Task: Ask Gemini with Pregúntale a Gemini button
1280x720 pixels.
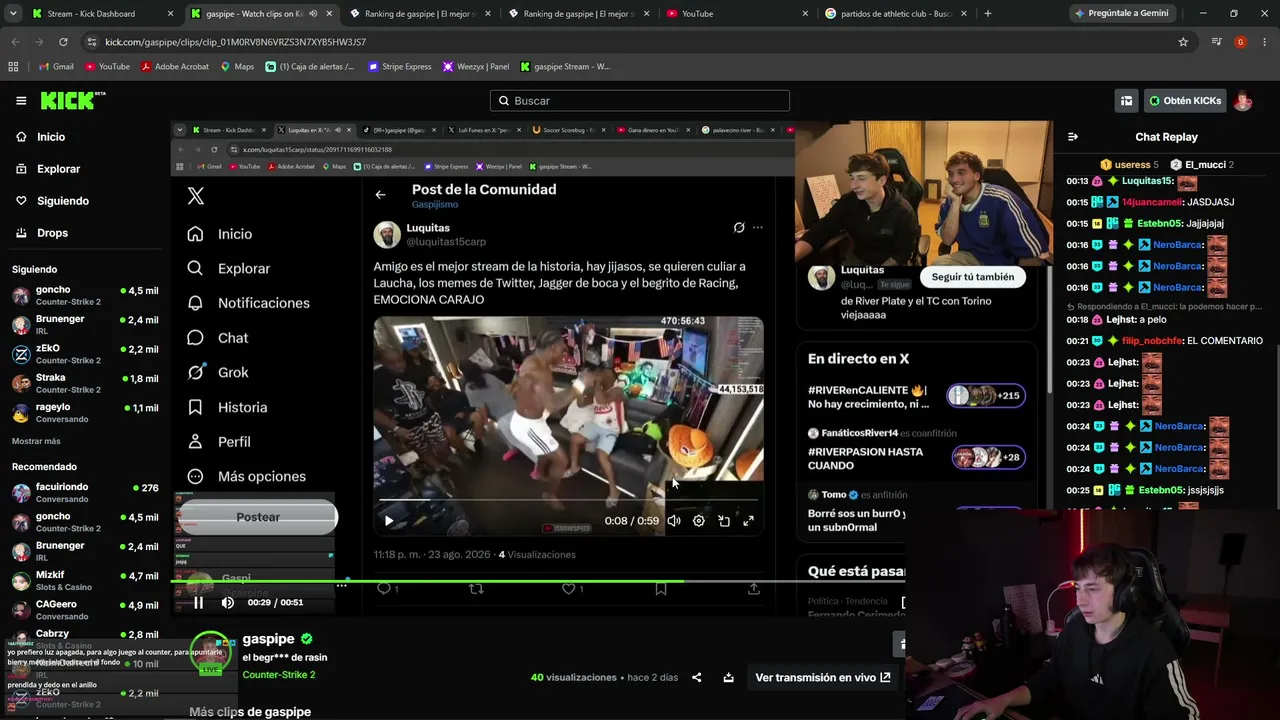Action: pos(1121,14)
